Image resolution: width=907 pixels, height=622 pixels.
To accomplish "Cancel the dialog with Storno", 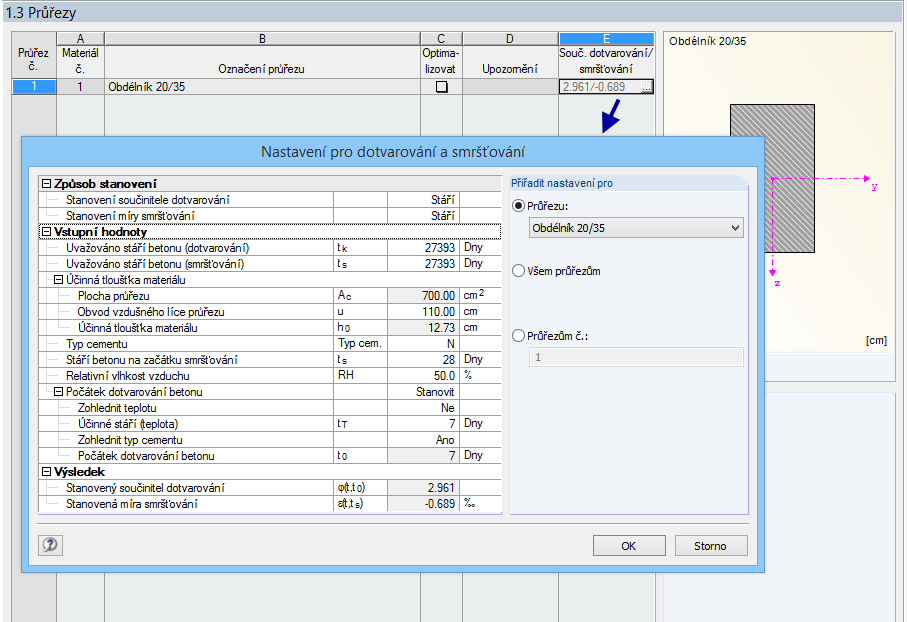I will pos(710,546).
